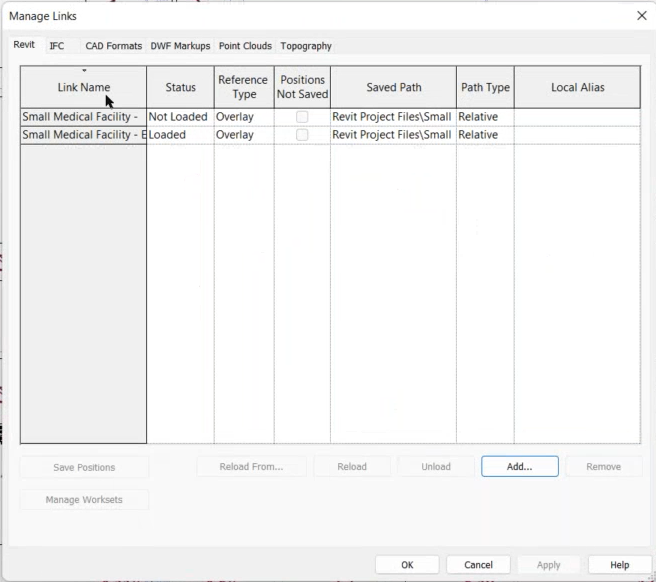Click the Loaded status cell
656x582 pixels.
click(x=180, y=135)
